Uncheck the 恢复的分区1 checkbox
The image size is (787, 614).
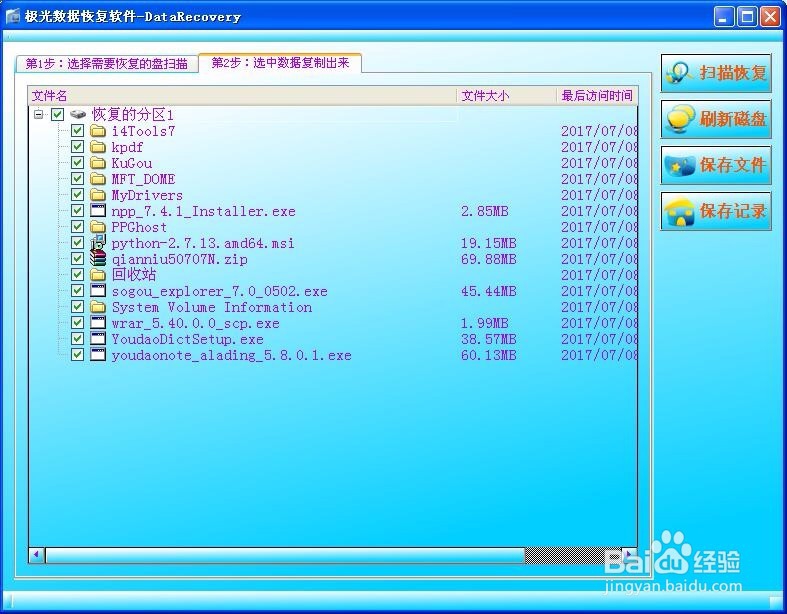(57, 114)
